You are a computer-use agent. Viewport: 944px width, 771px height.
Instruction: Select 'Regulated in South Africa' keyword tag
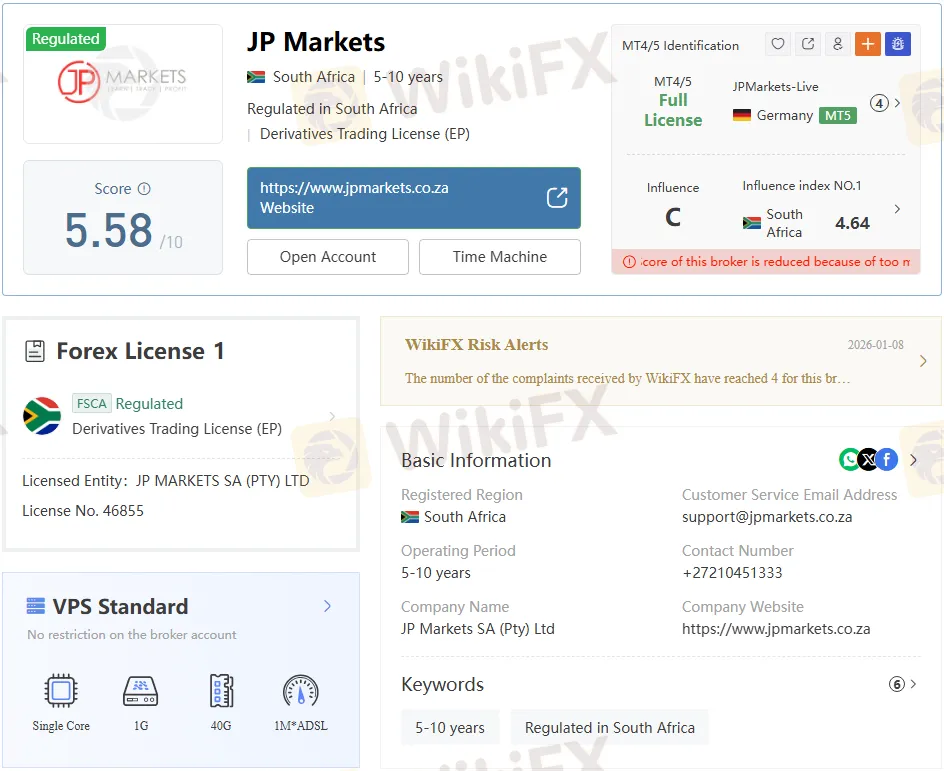609,728
